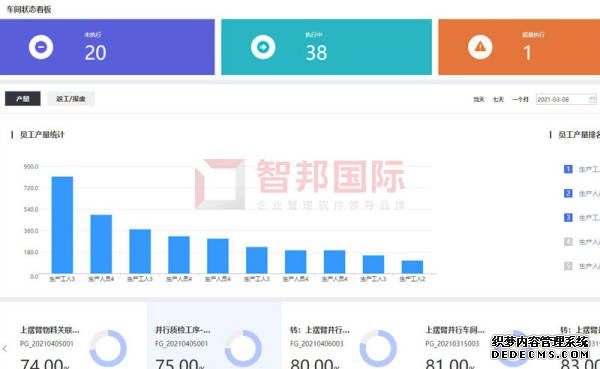Image resolution: width=600 pixels, height=369 pixels.
Task: Select rank 4 badge in ranking list
Action: click(x=568, y=242)
